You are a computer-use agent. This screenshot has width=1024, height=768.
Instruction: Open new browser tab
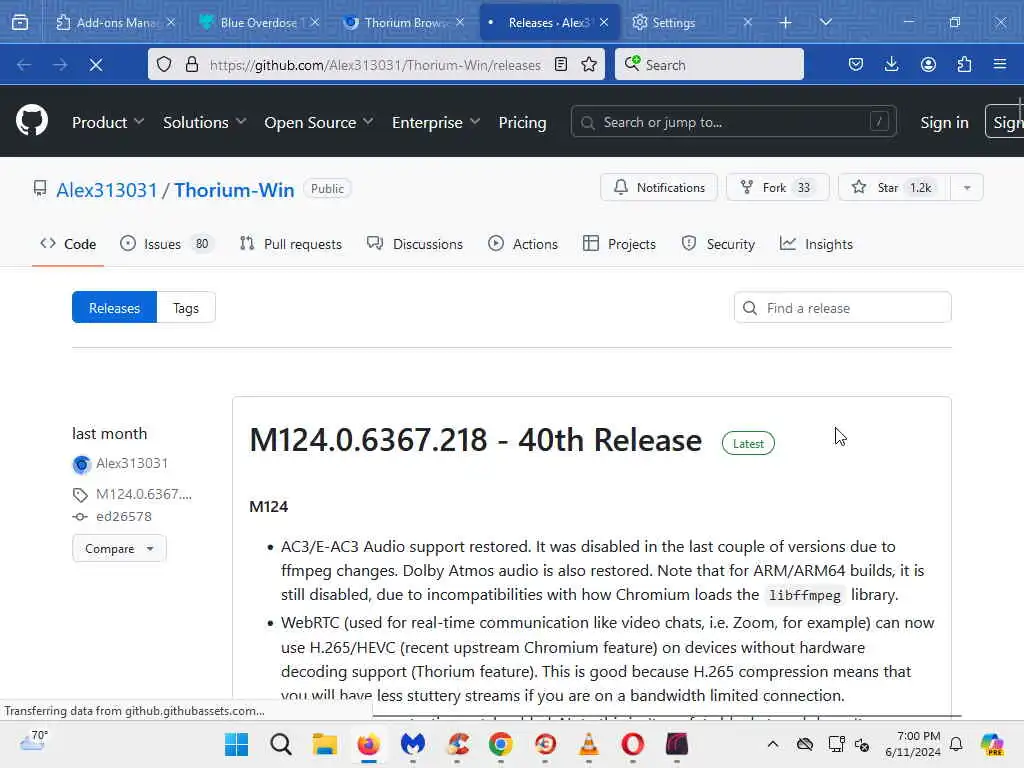(x=786, y=22)
